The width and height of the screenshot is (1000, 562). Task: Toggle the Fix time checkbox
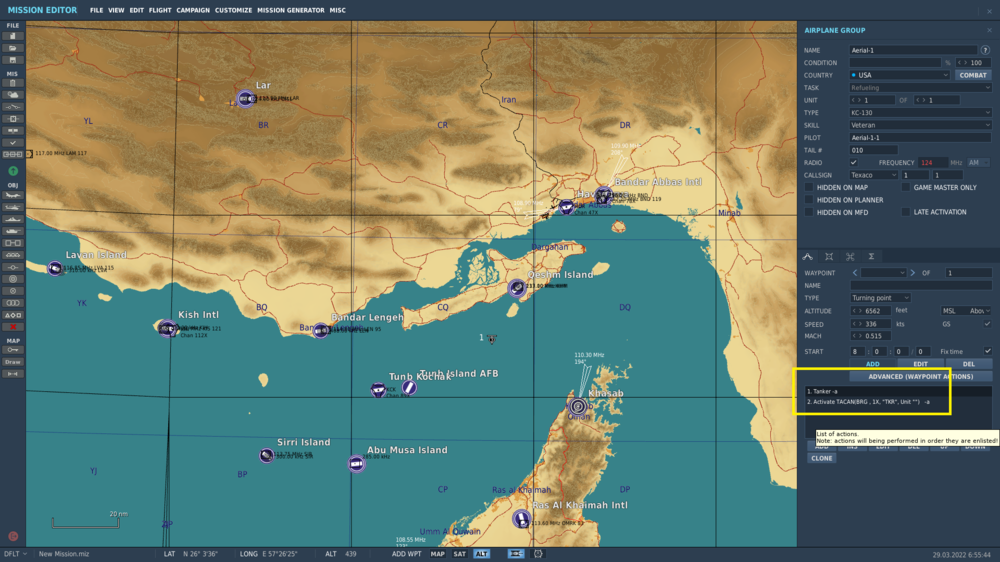coord(987,351)
